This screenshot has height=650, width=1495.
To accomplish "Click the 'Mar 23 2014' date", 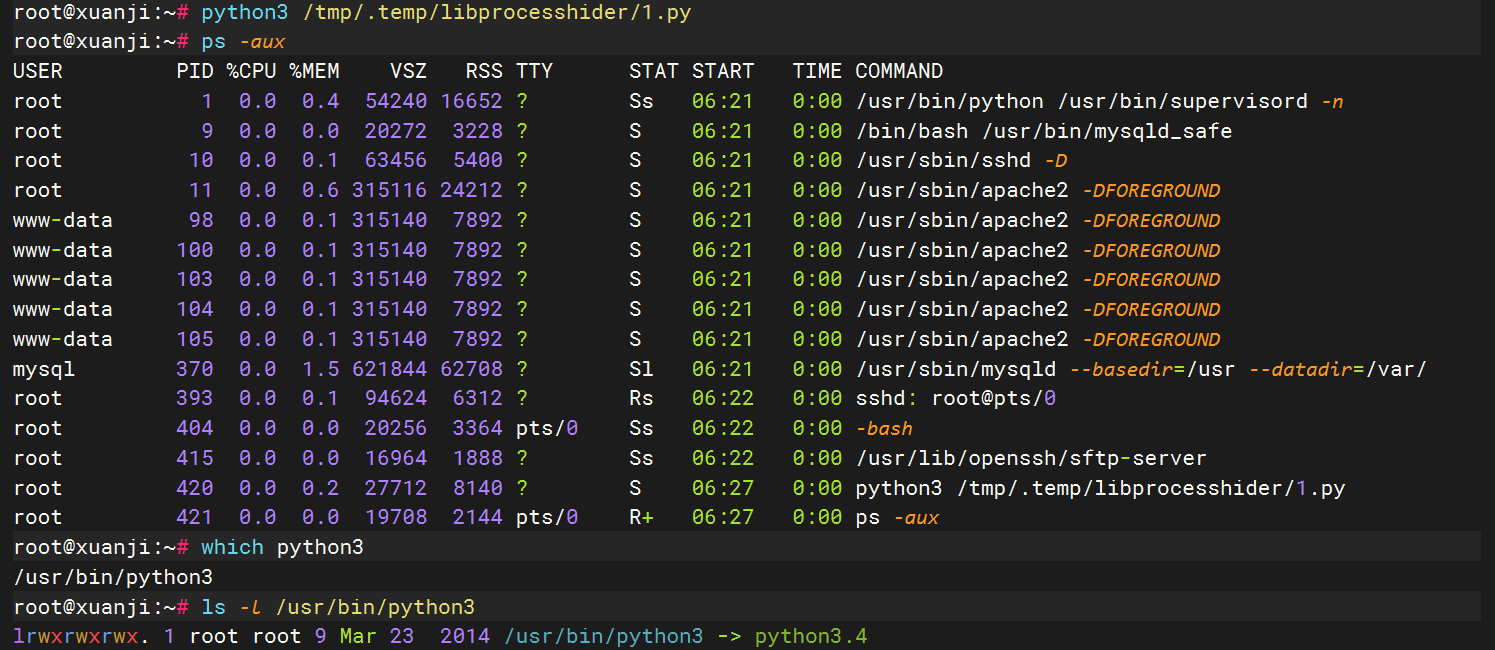I will click(x=415, y=636).
